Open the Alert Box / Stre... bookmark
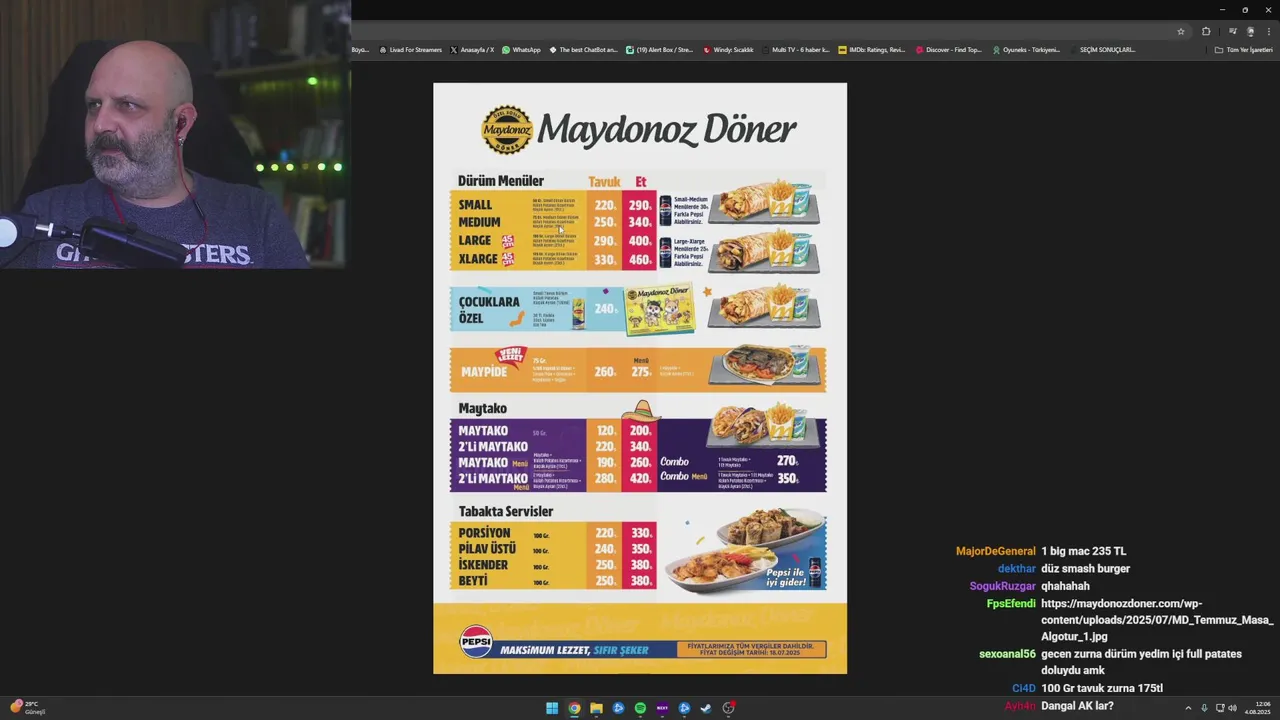Screen dimensions: 1280x720 (659, 50)
